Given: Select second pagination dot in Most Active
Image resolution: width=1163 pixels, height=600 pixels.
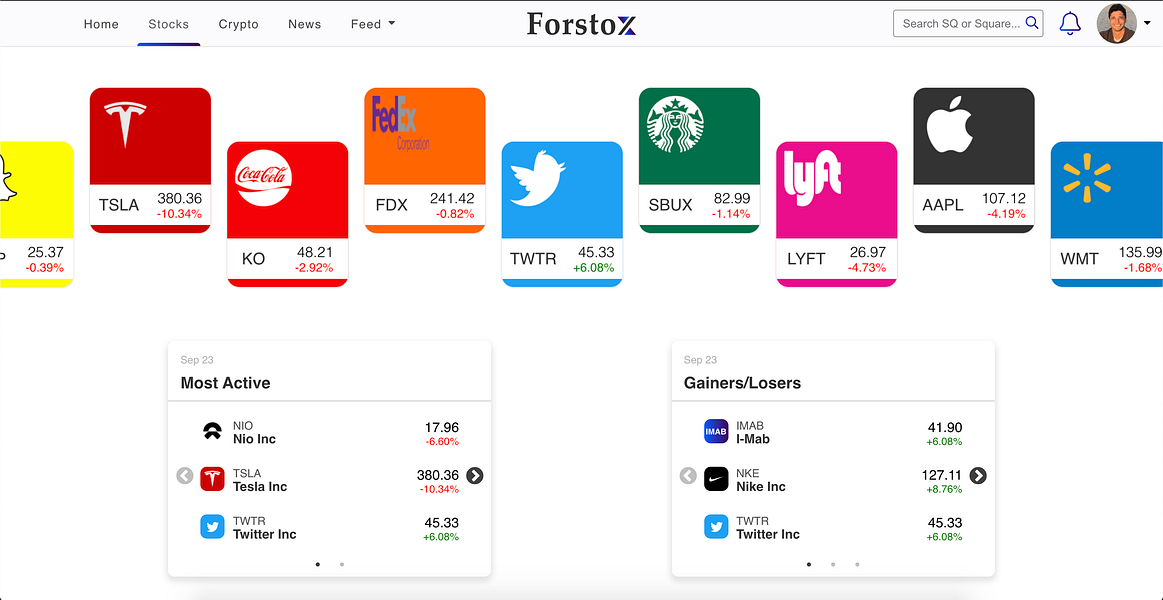Looking at the screenshot, I should (x=342, y=564).
